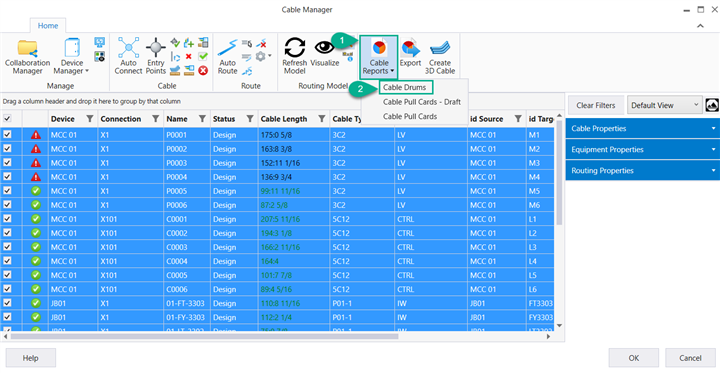Open the Status column filter
This screenshot has height=373, width=720.
[x=250, y=119]
